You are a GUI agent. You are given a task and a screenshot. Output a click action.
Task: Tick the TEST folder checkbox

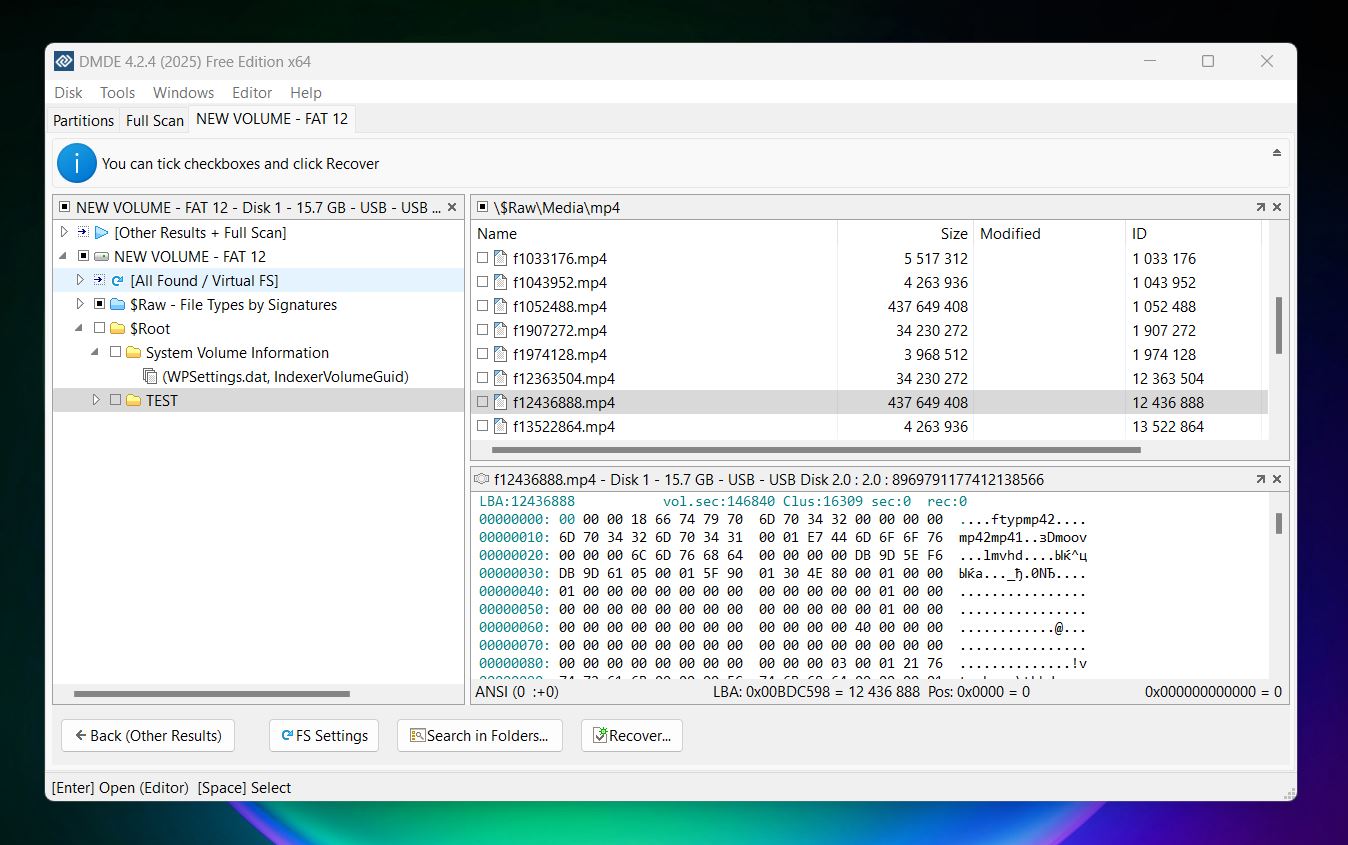click(x=115, y=401)
